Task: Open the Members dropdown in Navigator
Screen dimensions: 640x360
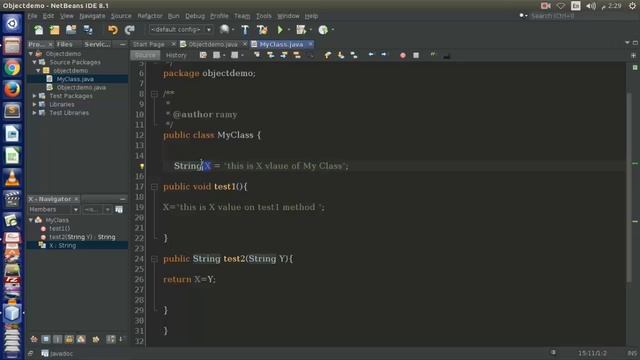Action: tap(53, 209)
